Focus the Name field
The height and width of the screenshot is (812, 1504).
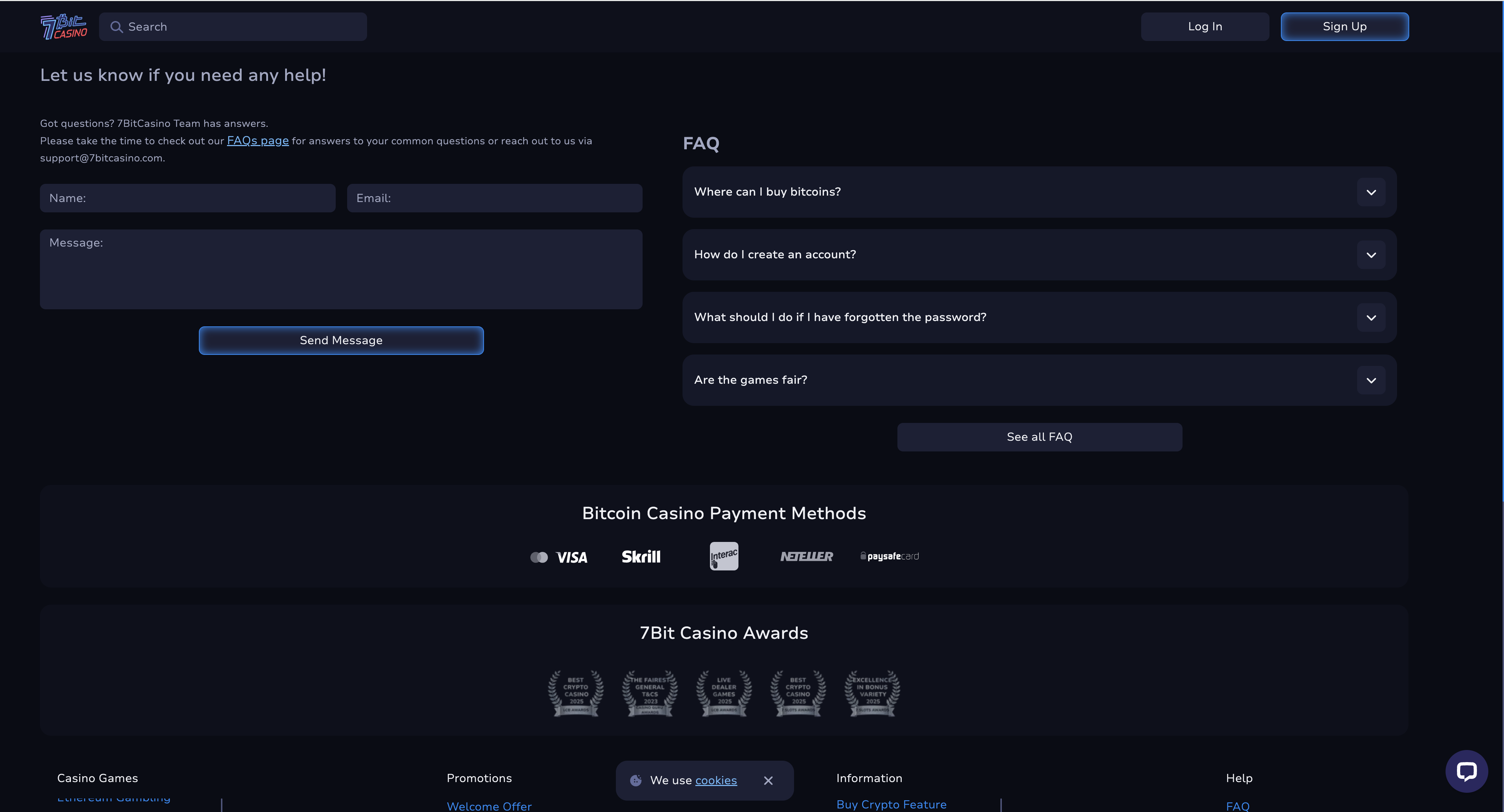[187, 198]
